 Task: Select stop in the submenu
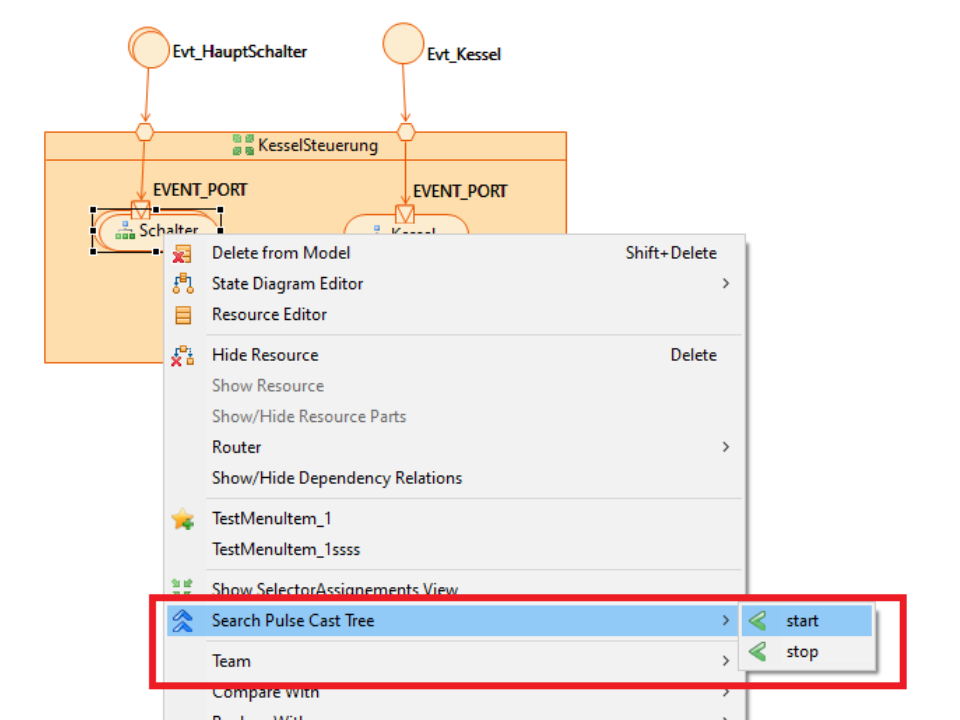[x=802, y=652]
